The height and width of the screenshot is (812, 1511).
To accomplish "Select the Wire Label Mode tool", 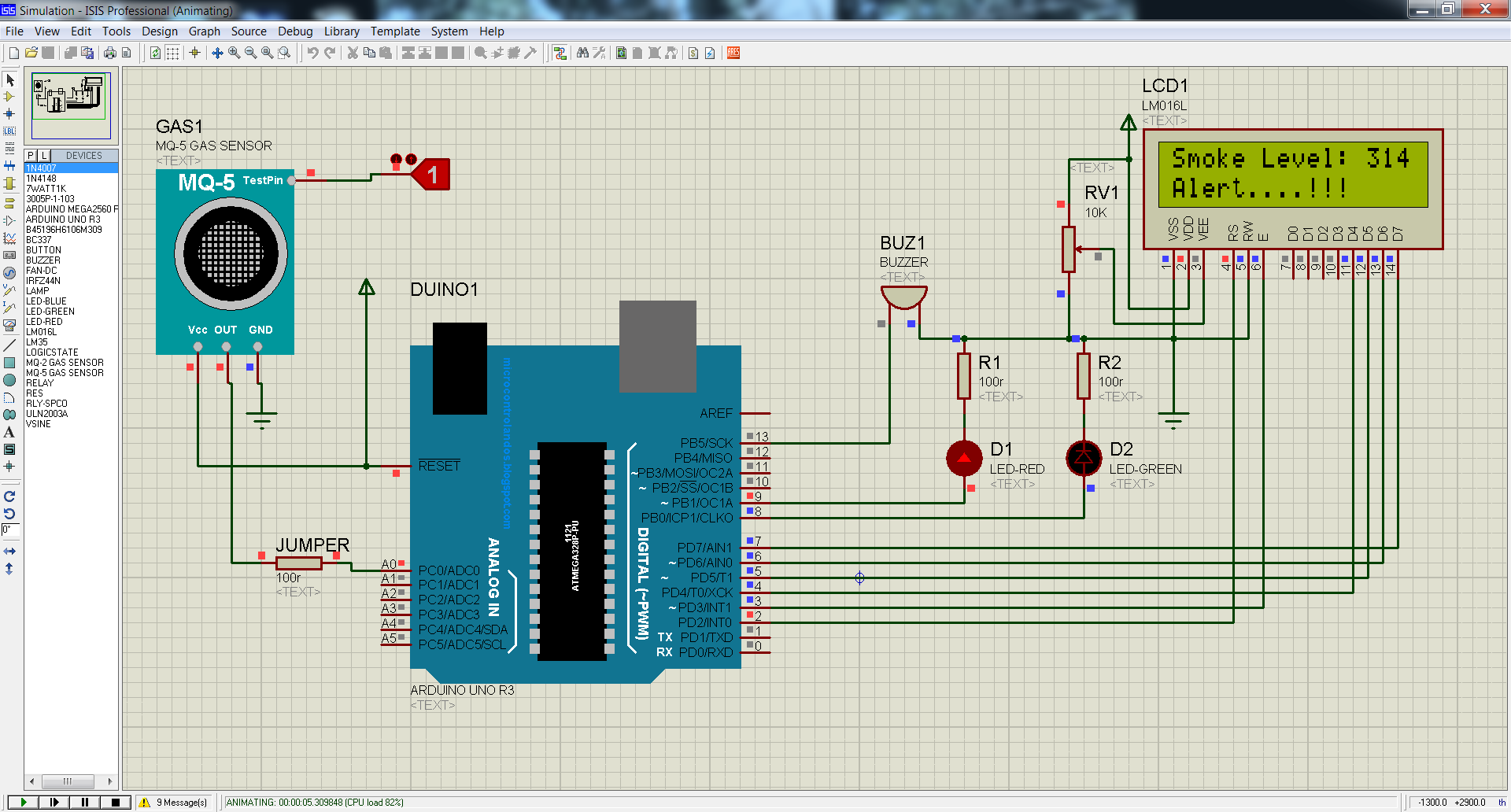I will click(9, 131).
